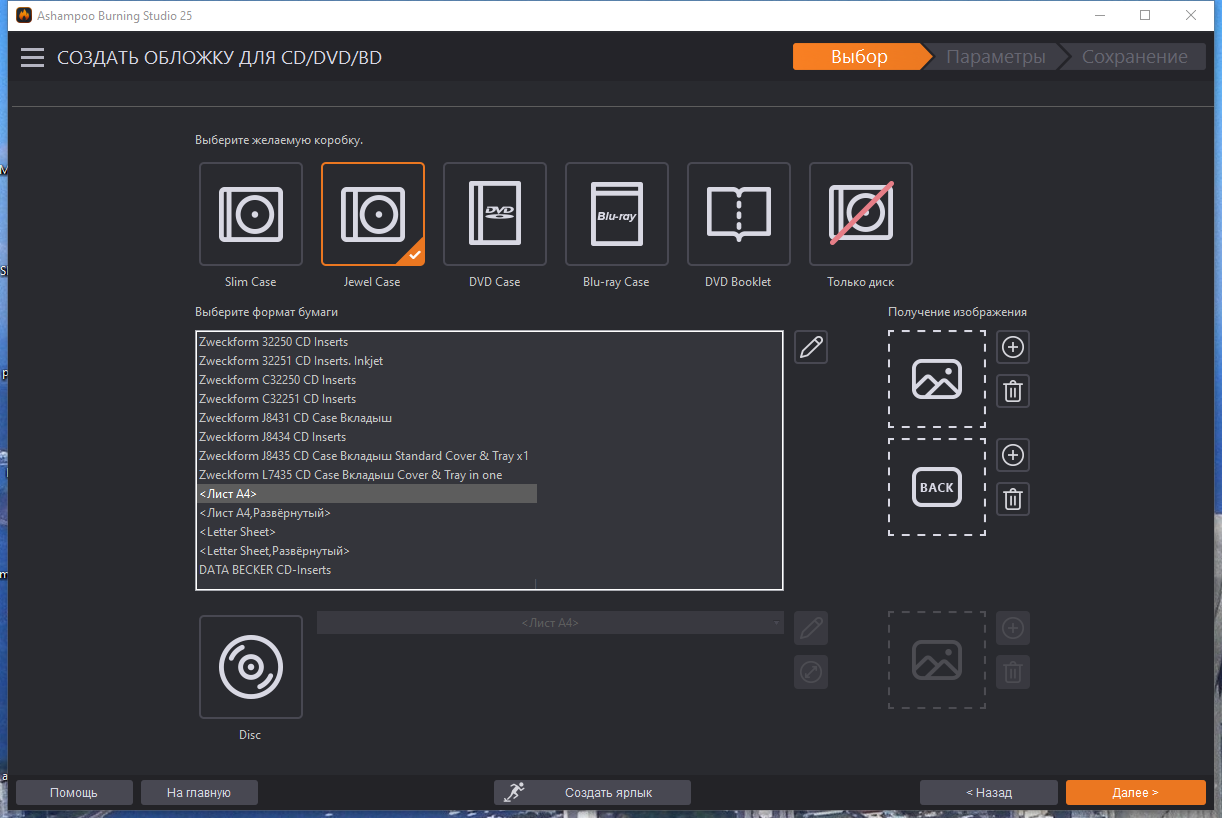This screenshot has height=818, width=1222.
Task: Choose the DVD Case box type
Action: (x=494, y=214)
